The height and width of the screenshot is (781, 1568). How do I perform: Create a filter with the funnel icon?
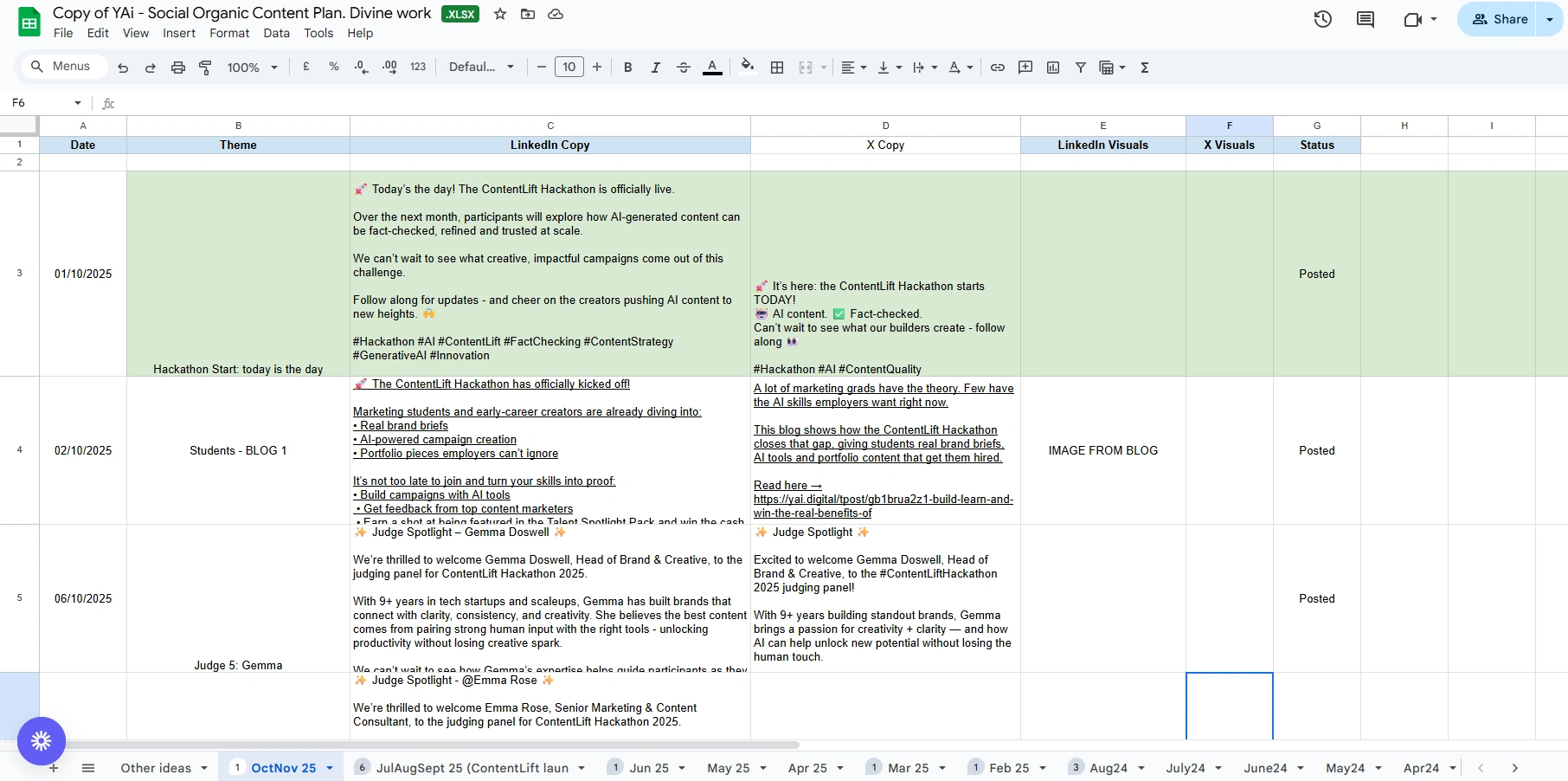(1081, 68)
